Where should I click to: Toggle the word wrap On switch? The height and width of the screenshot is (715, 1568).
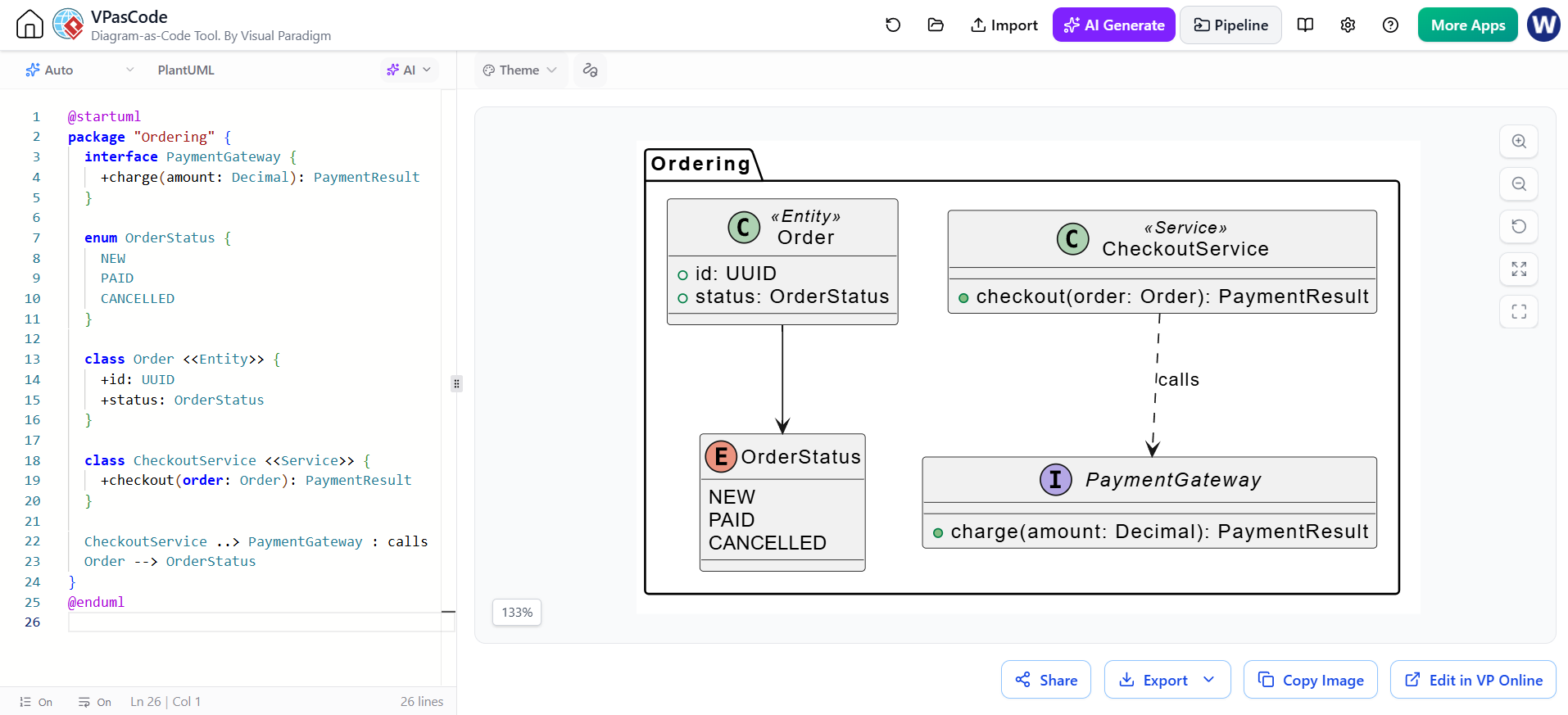(x=95, y=702)
